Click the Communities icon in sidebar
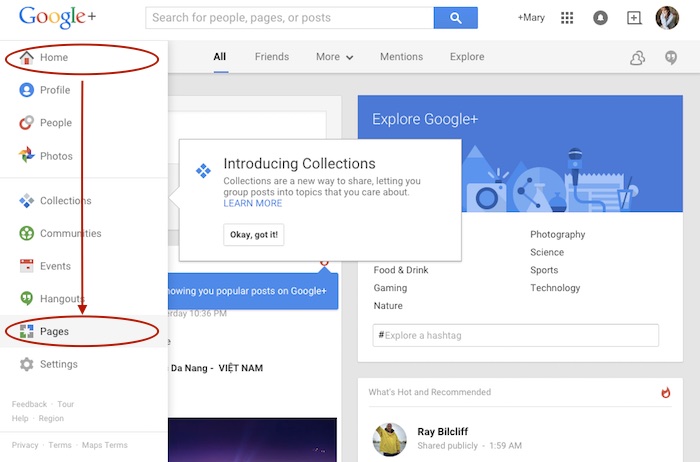 pyautogui.click(x=26, y=233)
